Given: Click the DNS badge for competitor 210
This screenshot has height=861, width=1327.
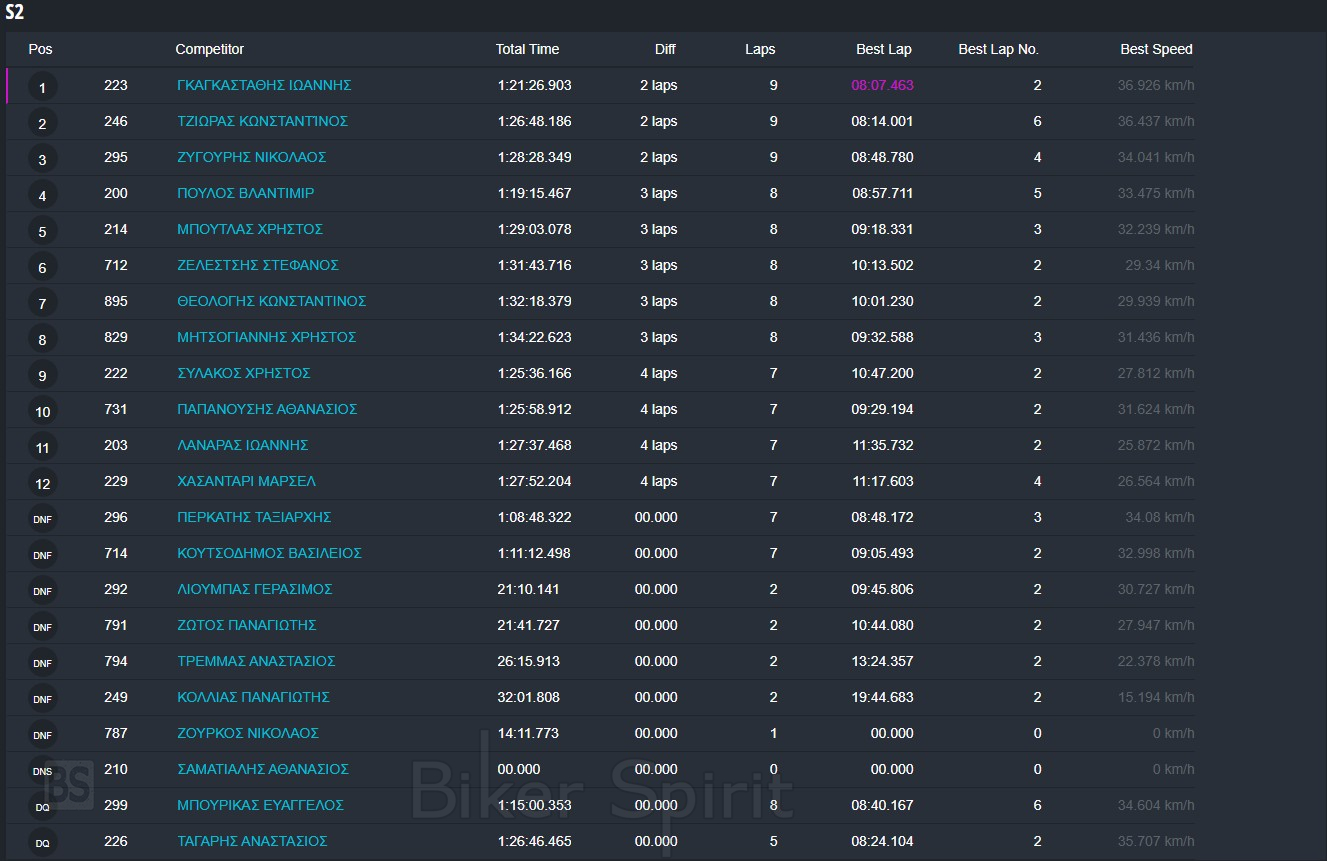Looking at the screenshot, I should [x=42, y=771].
